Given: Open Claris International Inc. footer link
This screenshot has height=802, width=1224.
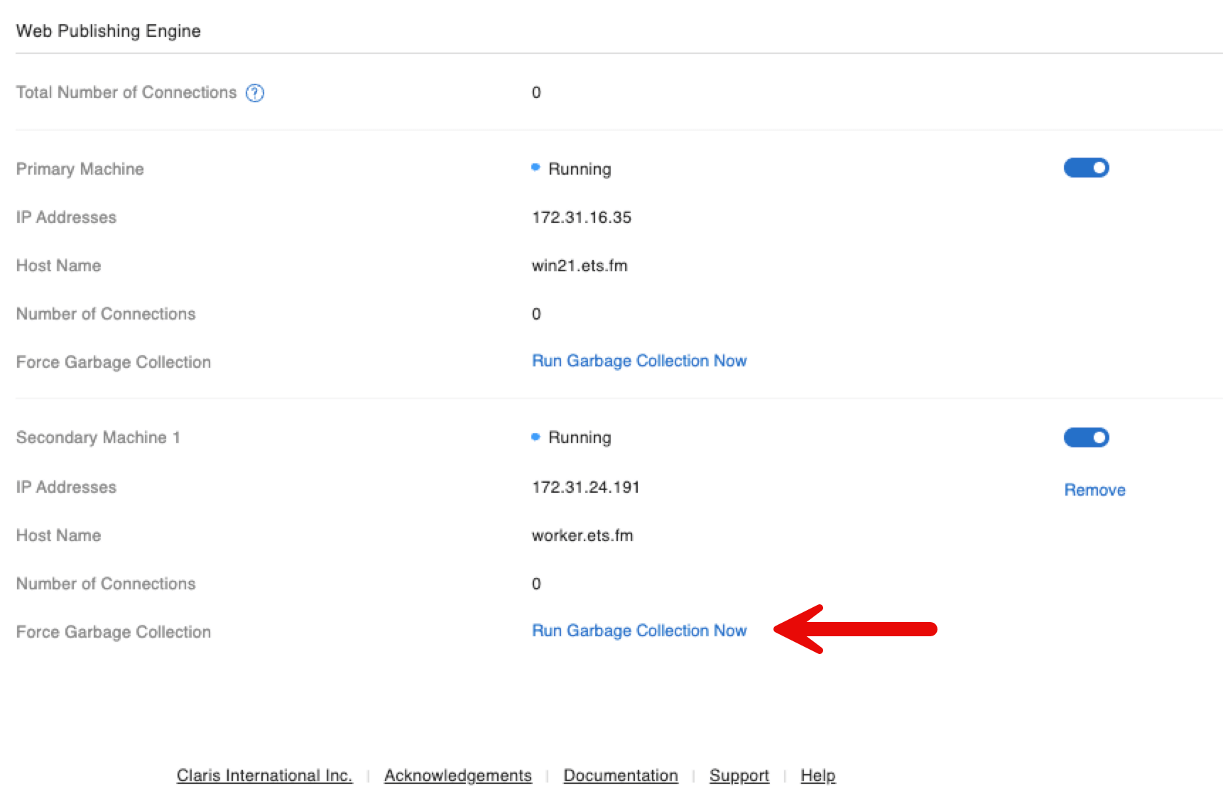Looking at the screenshot, I should point(265,776).
